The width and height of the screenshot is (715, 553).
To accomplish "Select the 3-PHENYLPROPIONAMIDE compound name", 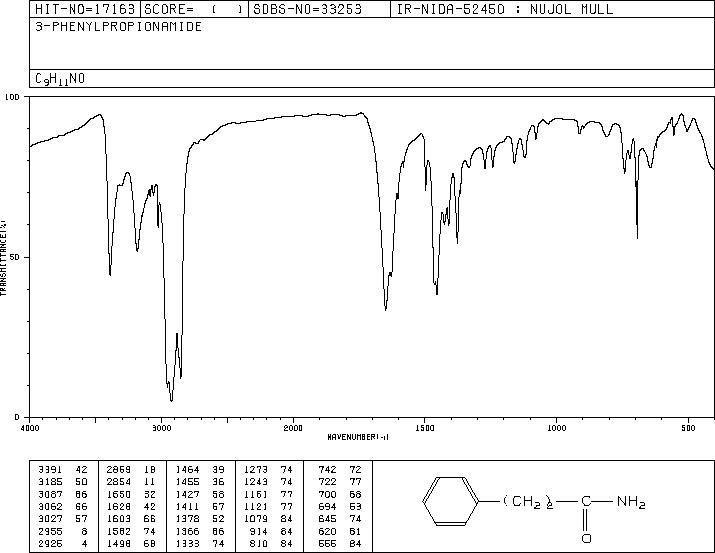I will pos(119,27).
